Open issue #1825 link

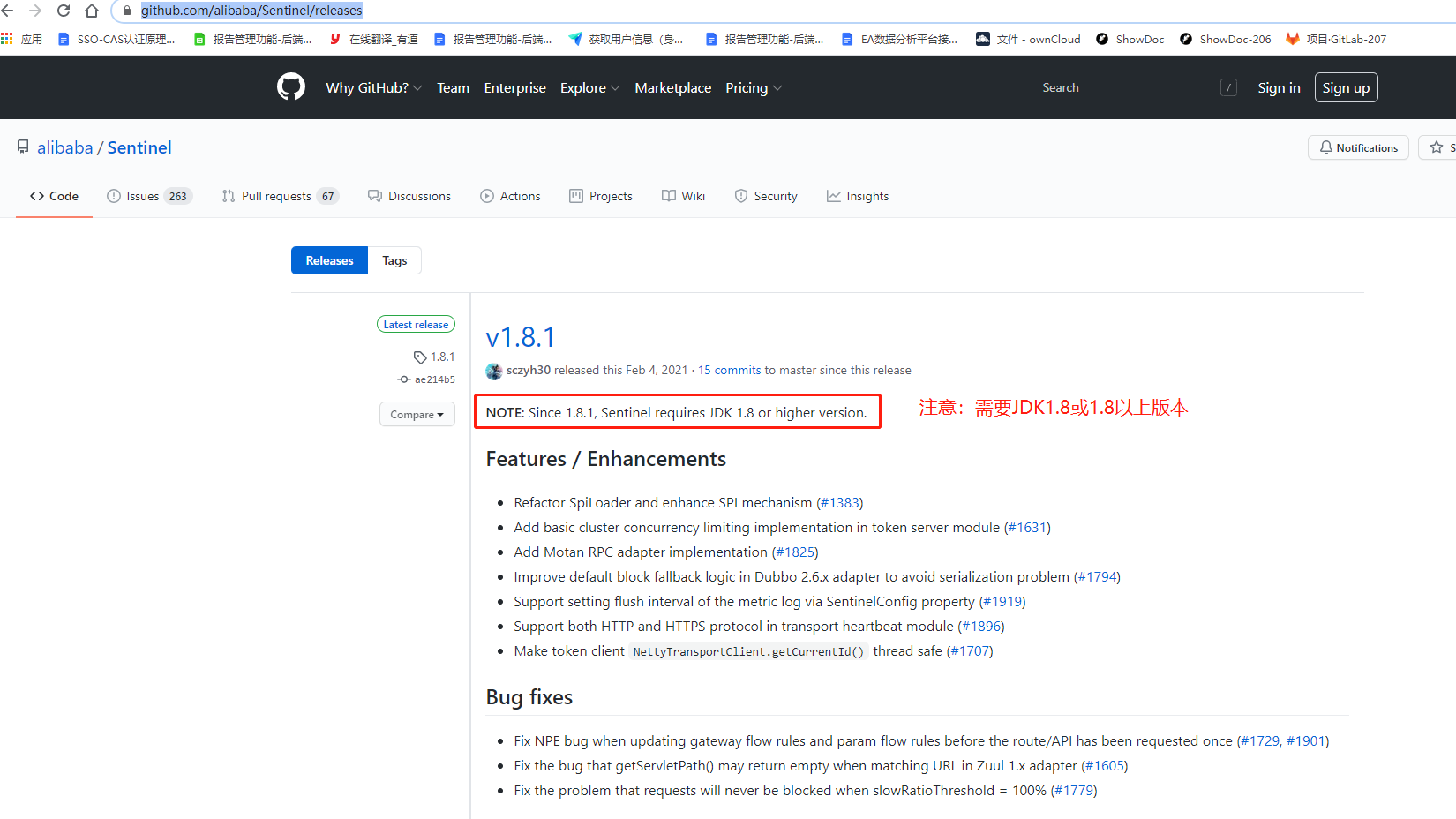(x=795, y=552)
